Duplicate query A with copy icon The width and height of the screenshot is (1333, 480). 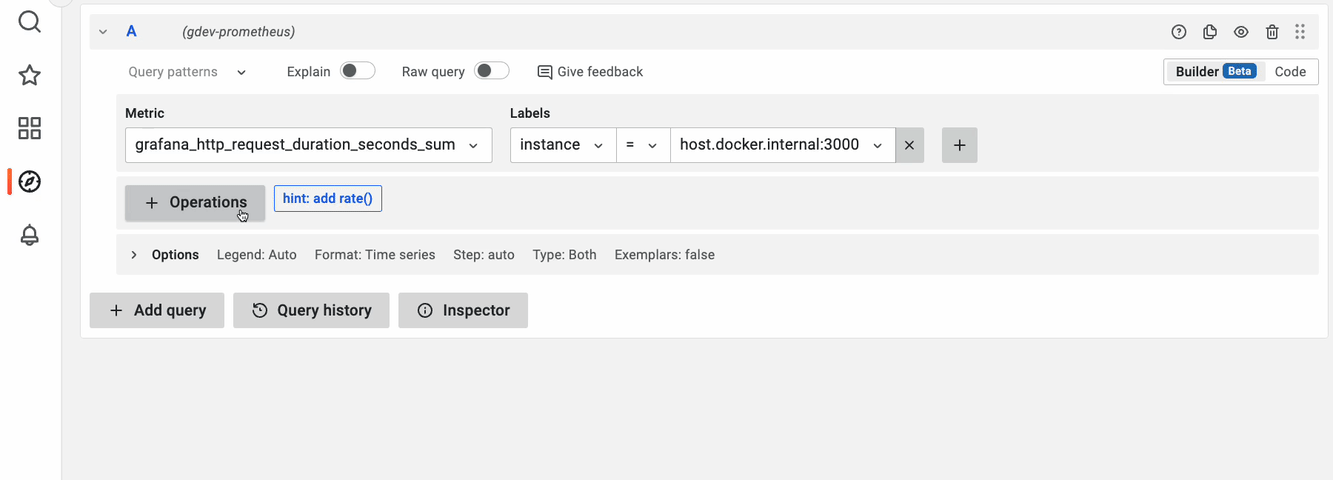tap(1210, 32)
